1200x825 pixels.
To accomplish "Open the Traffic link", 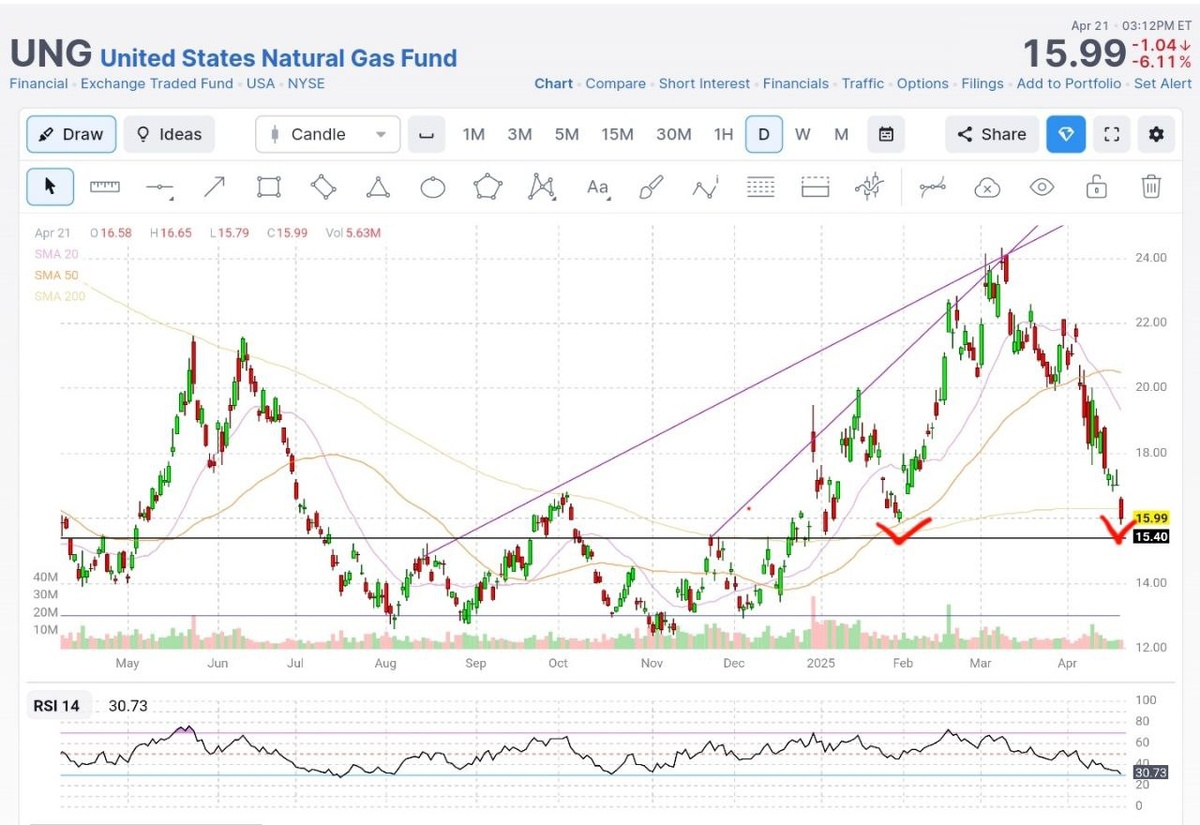I will [x=863, y=84].
